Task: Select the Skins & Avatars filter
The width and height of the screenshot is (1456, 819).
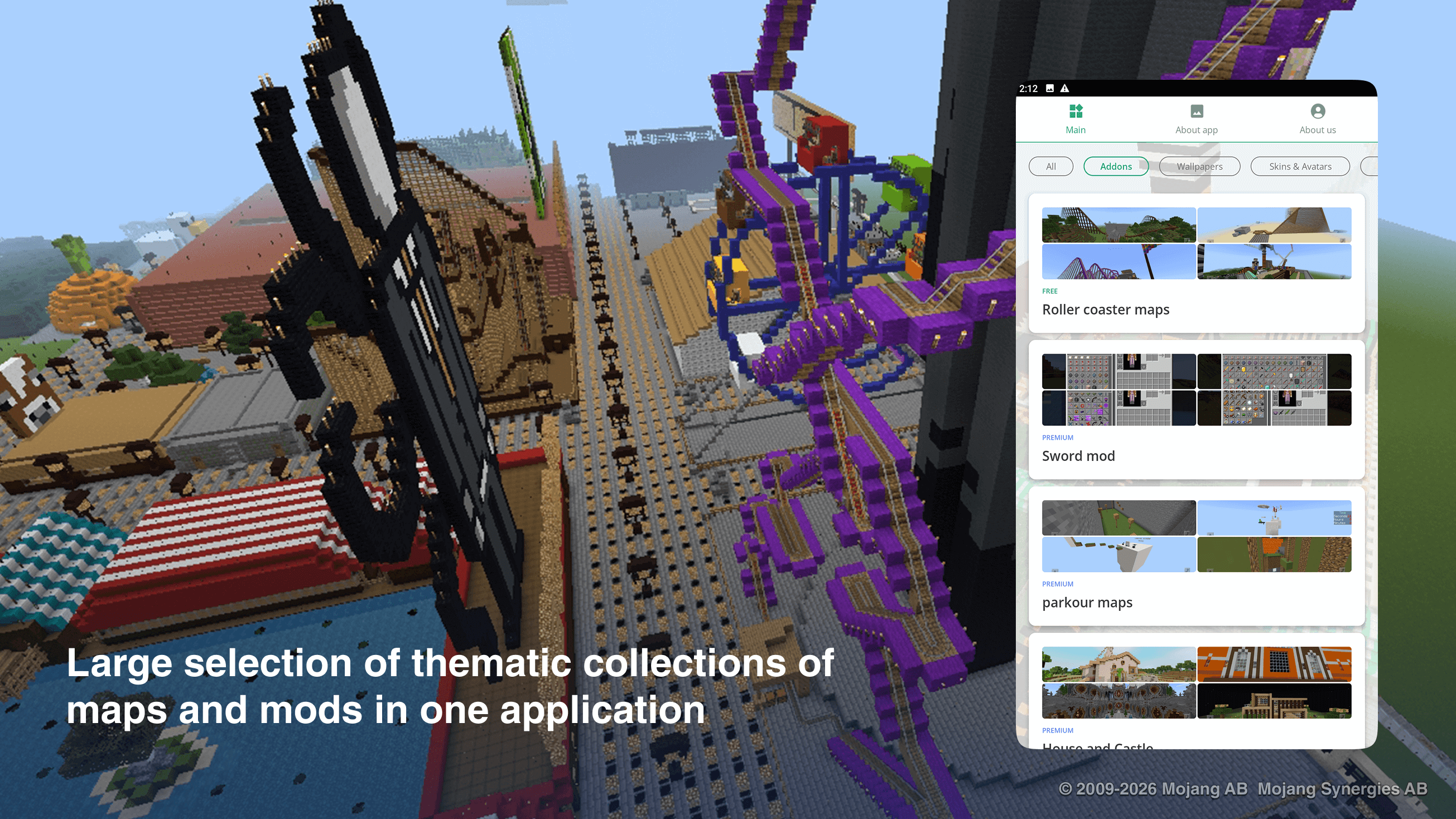Action: tap(1300, 166)
